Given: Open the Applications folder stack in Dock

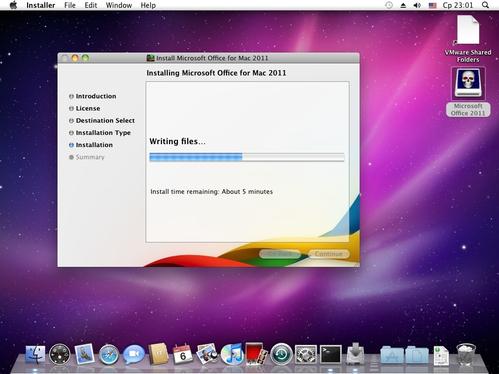Looking at the screenshot, I should click(392, 355).
